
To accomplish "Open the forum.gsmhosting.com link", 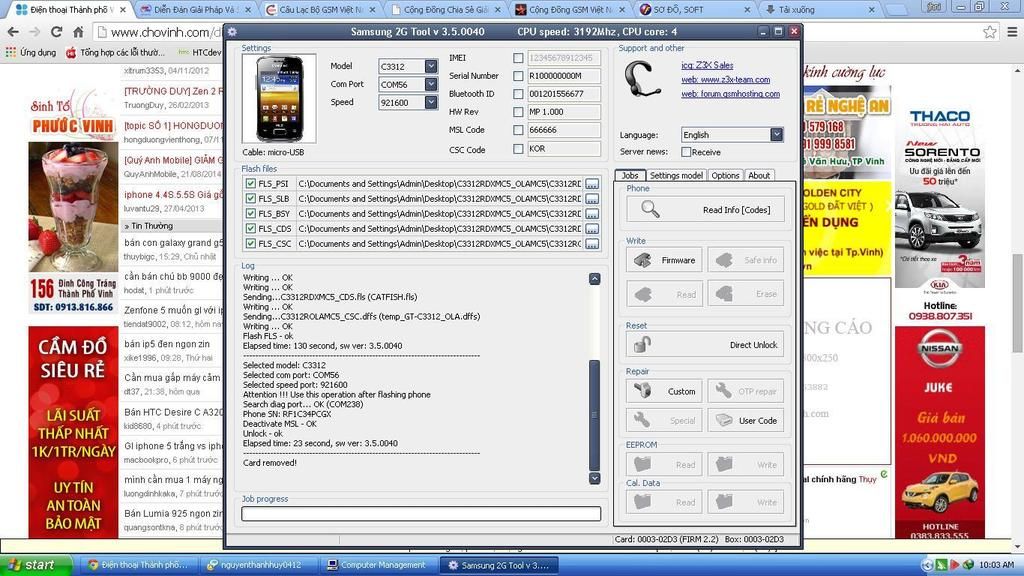I will [730, 94].
